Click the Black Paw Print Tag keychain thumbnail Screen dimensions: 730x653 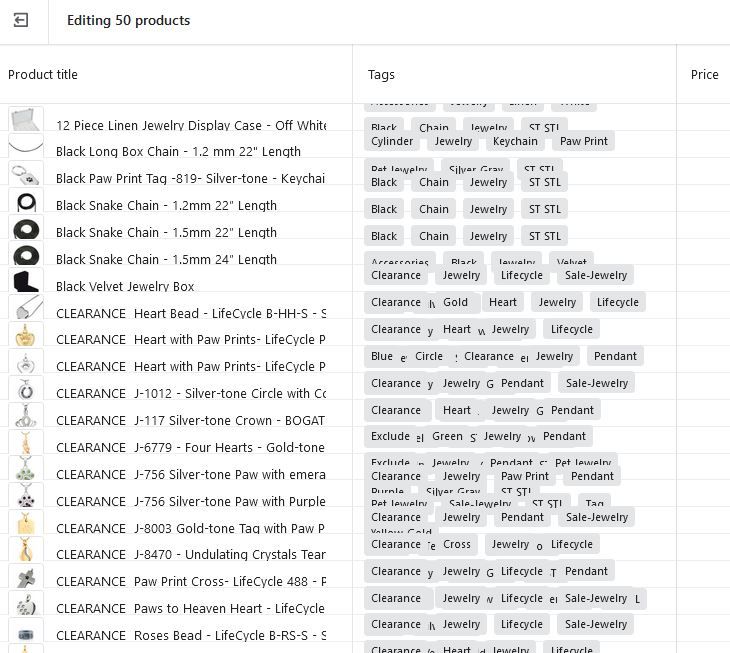[x=26, y=175]
